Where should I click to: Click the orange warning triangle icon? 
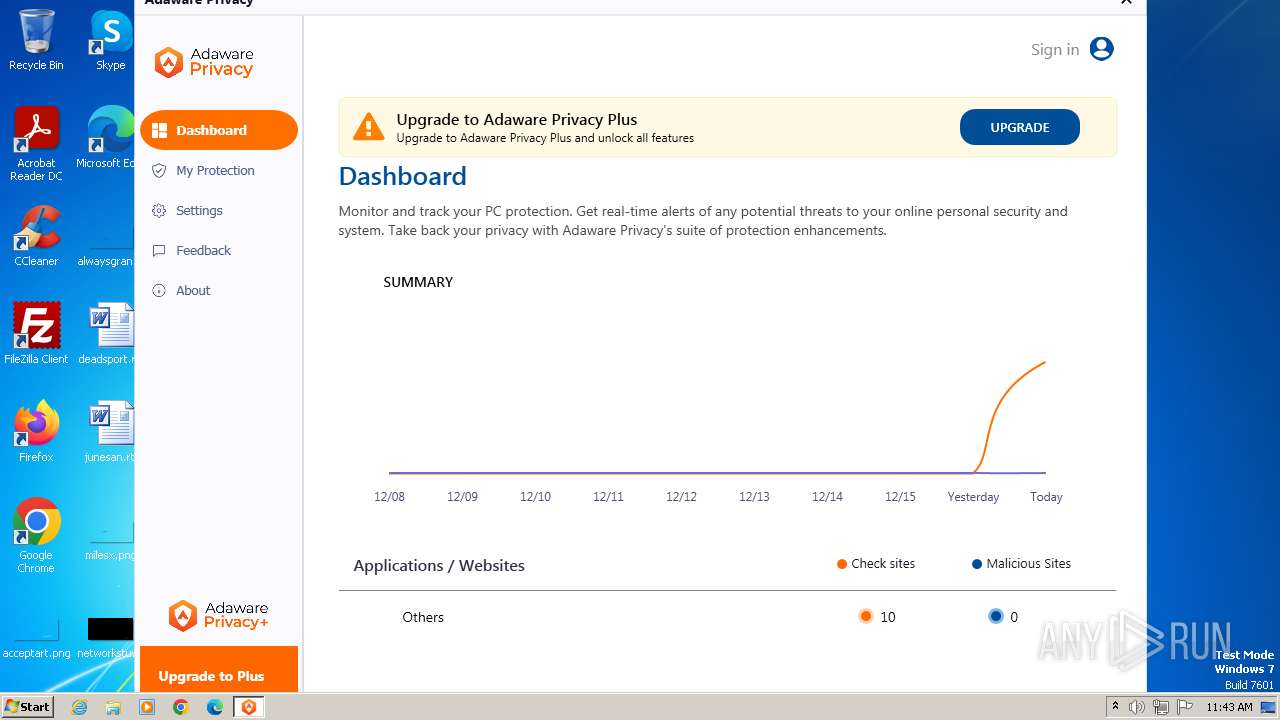point(368,126)
